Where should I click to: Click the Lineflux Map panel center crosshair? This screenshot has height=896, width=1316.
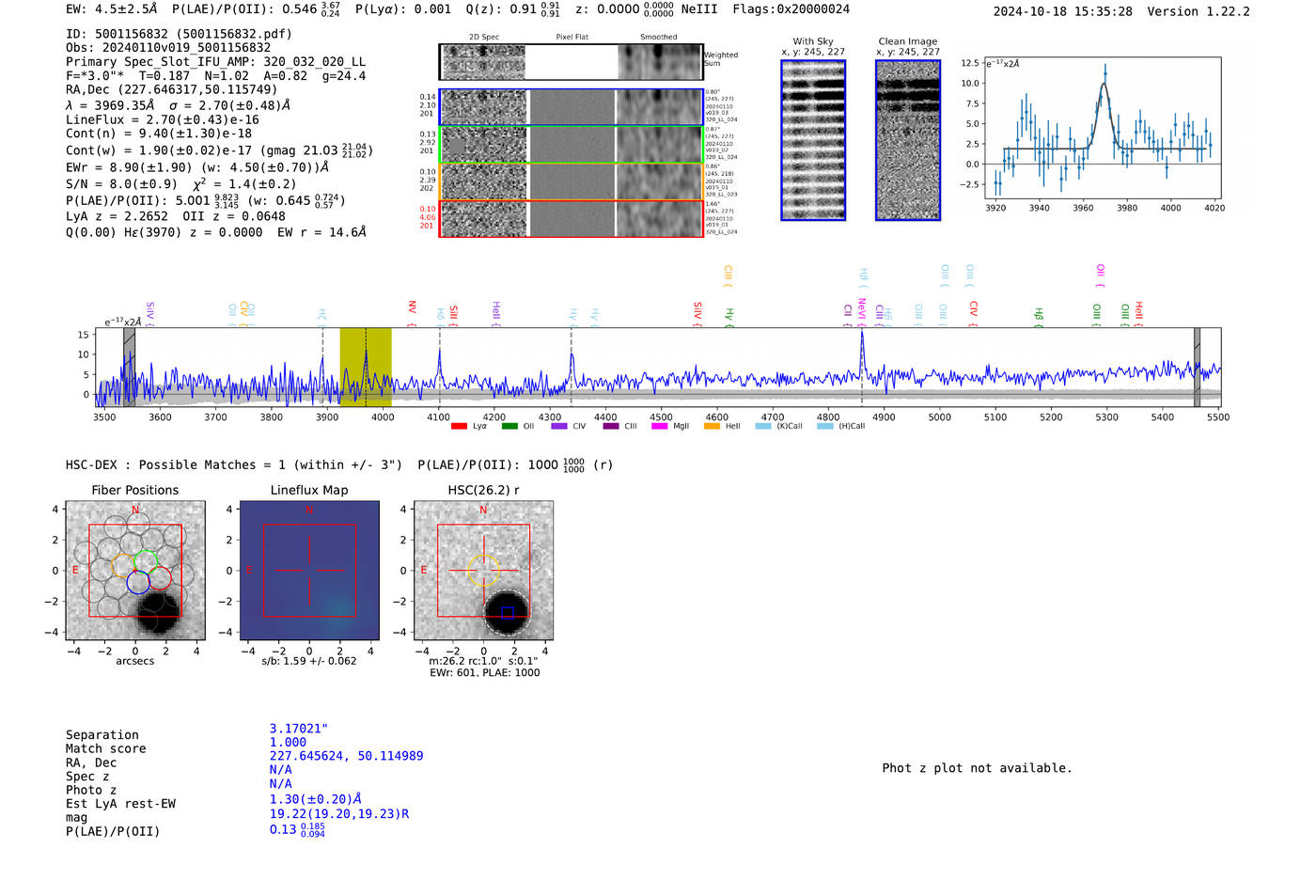tap(309, 571)
